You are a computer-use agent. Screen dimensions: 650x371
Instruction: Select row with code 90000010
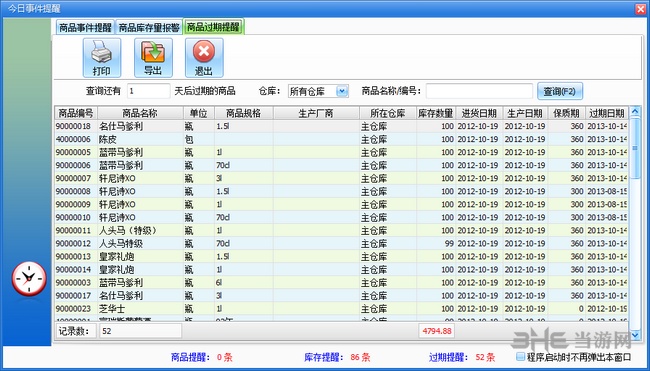click(342, 218)
